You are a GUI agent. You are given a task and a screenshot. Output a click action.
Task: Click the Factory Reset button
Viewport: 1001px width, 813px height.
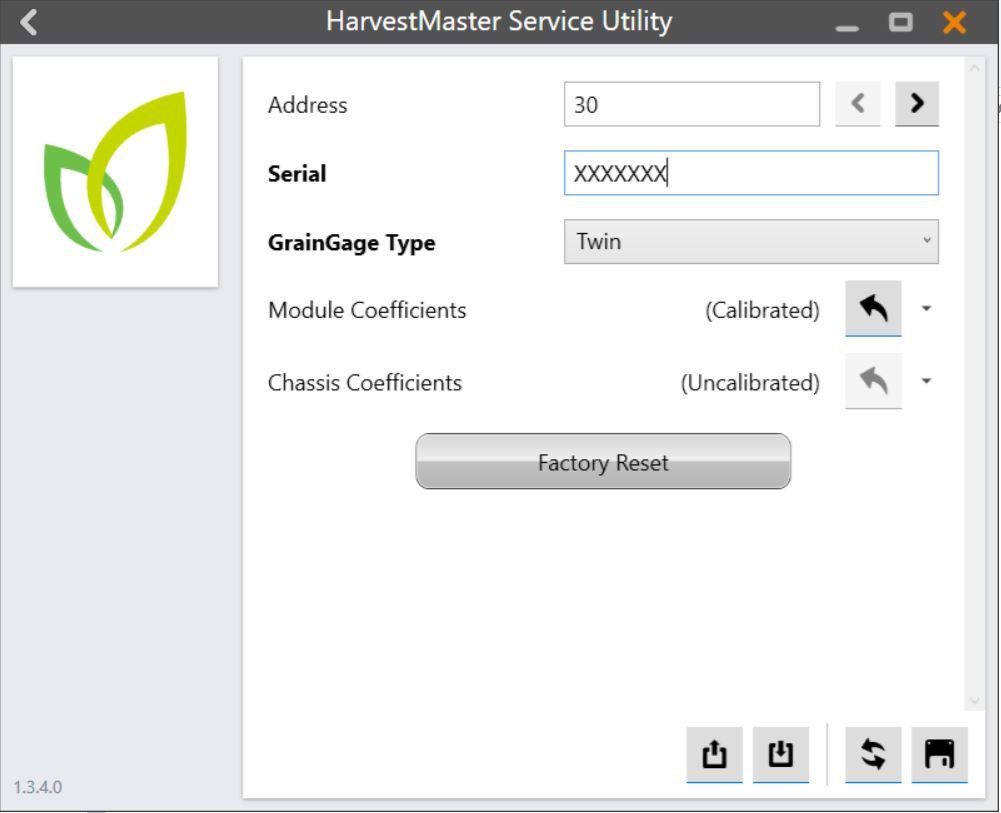(x=603, y=461)
